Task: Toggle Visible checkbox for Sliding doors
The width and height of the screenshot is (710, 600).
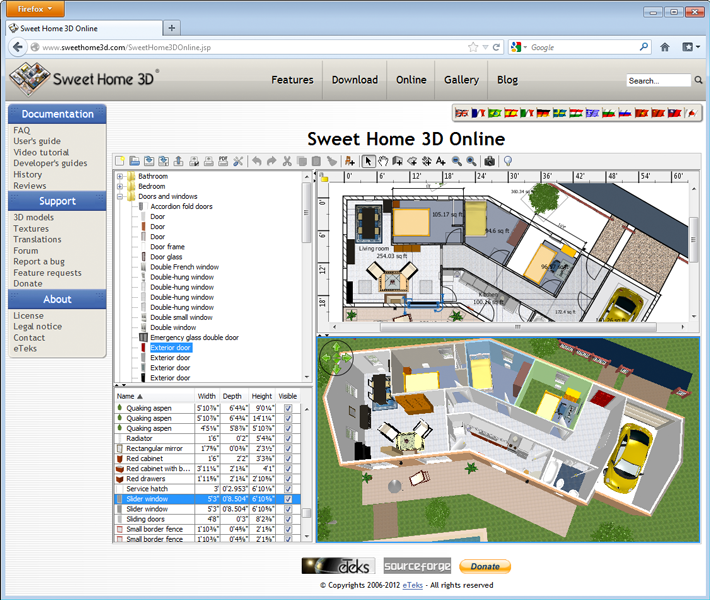Action: coord(288,519)
